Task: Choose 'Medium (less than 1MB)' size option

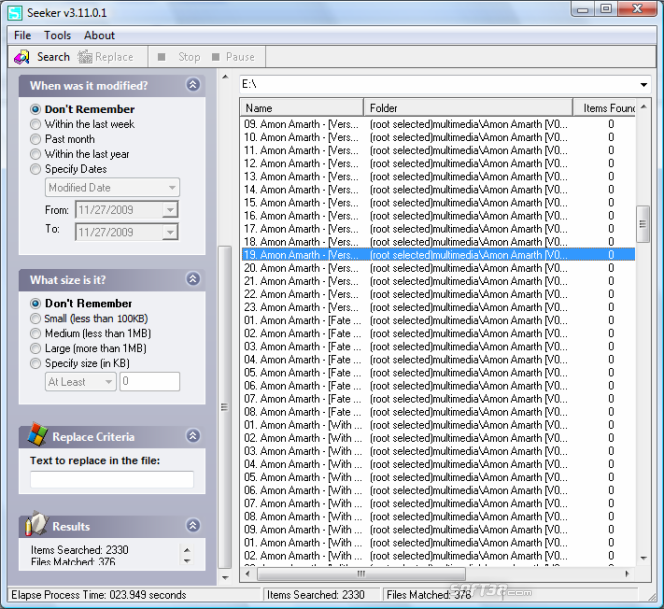Action: [36, 333]
